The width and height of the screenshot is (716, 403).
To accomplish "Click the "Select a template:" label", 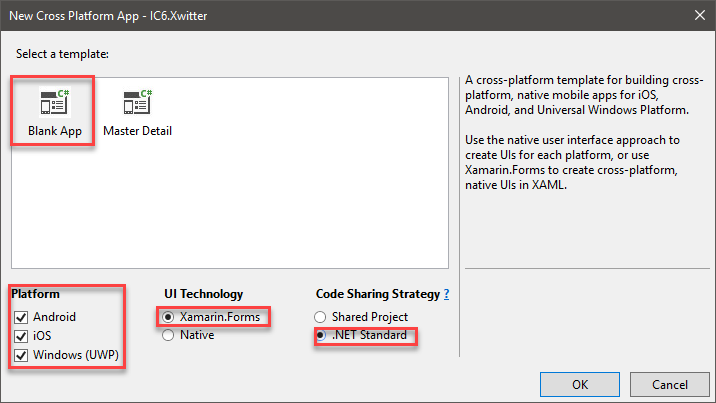I will pos(59,52).
